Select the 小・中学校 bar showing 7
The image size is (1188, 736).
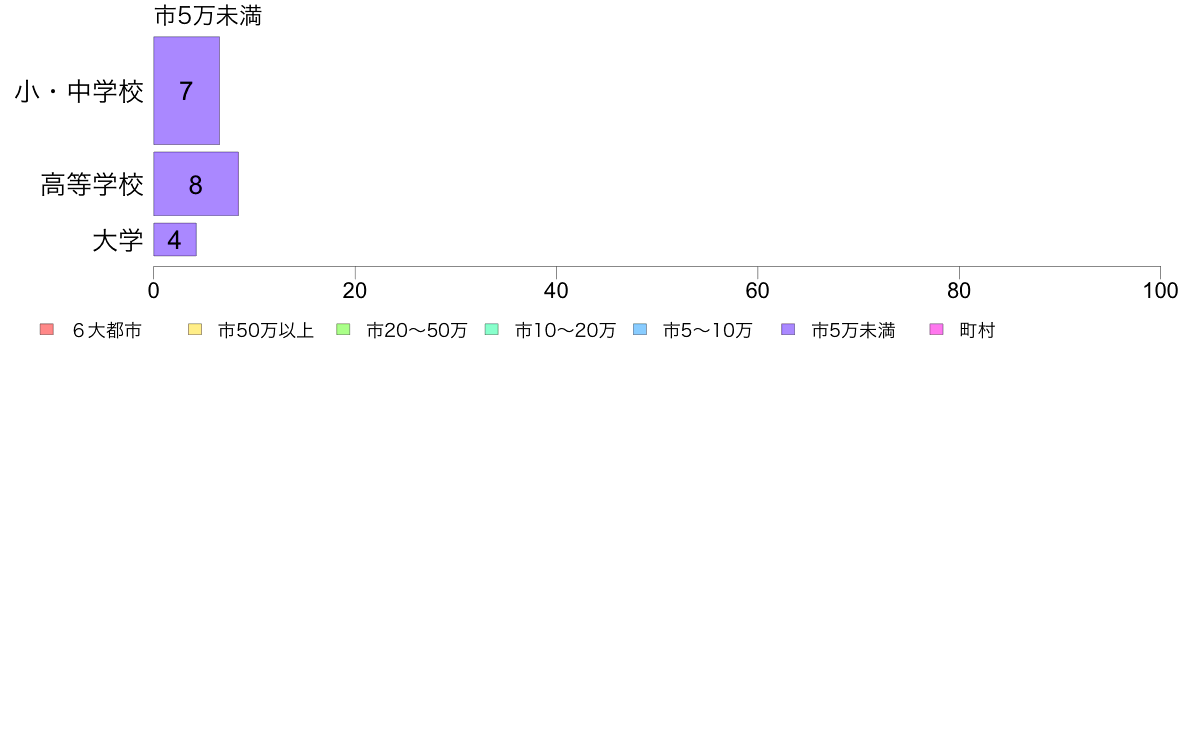[x=186, y=90]
